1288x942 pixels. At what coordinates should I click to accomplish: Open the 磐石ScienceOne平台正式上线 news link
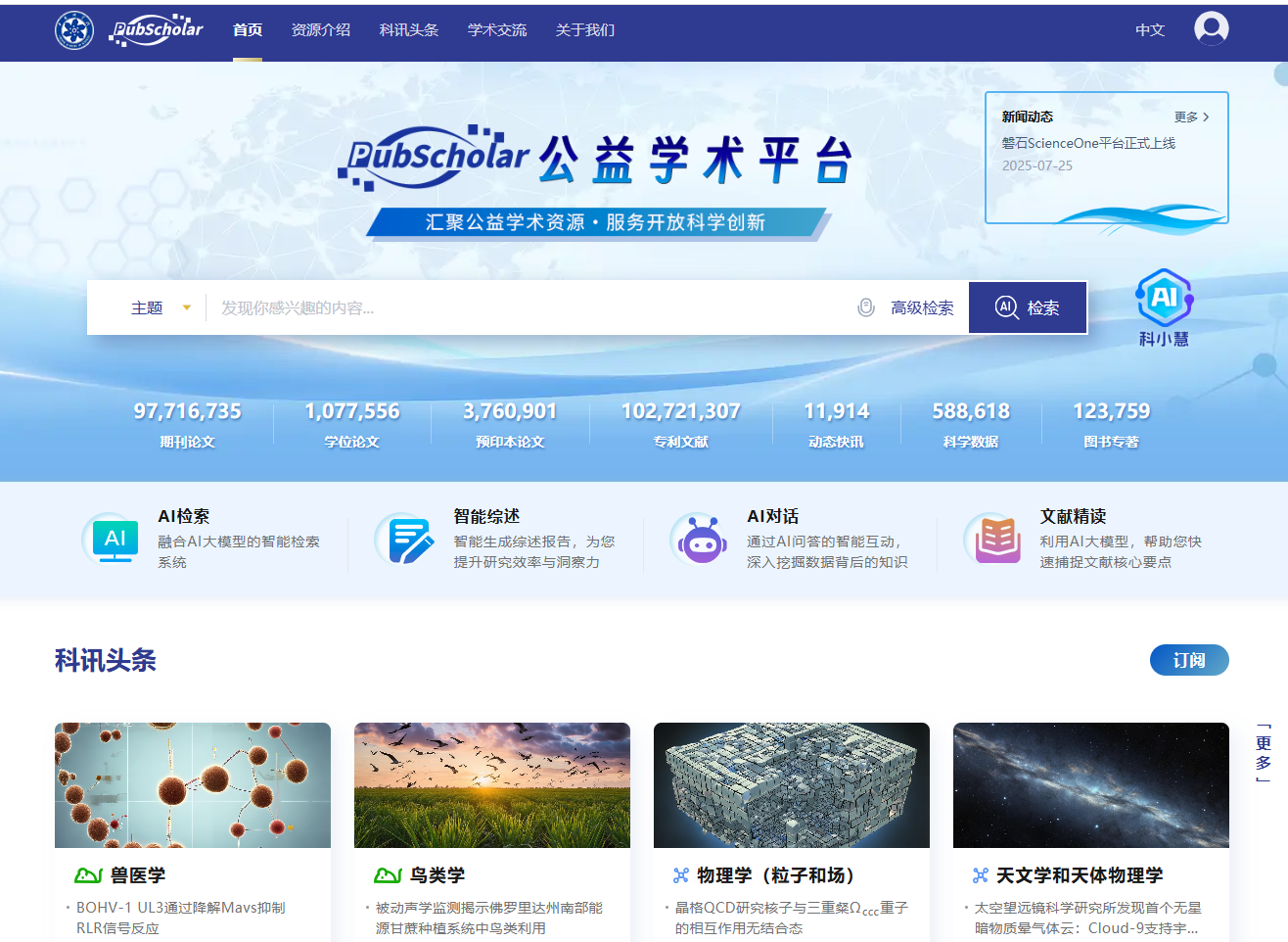coord(1087,143)
